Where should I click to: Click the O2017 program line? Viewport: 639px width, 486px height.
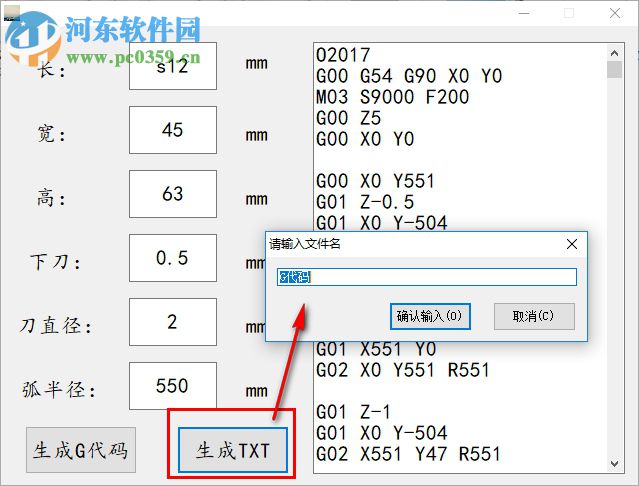[343, 55]
